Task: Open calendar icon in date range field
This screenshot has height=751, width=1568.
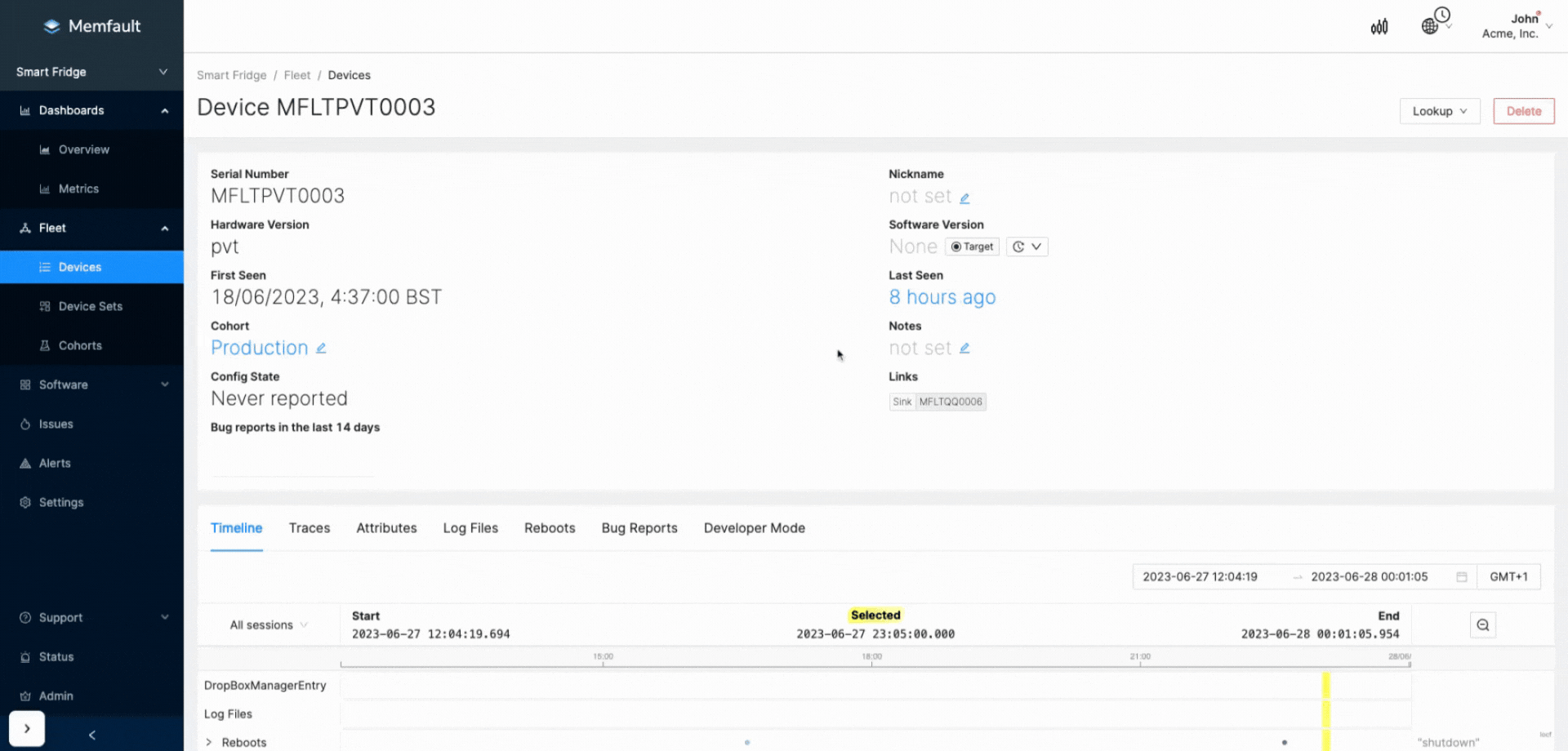Action: tap(1461, 577)
